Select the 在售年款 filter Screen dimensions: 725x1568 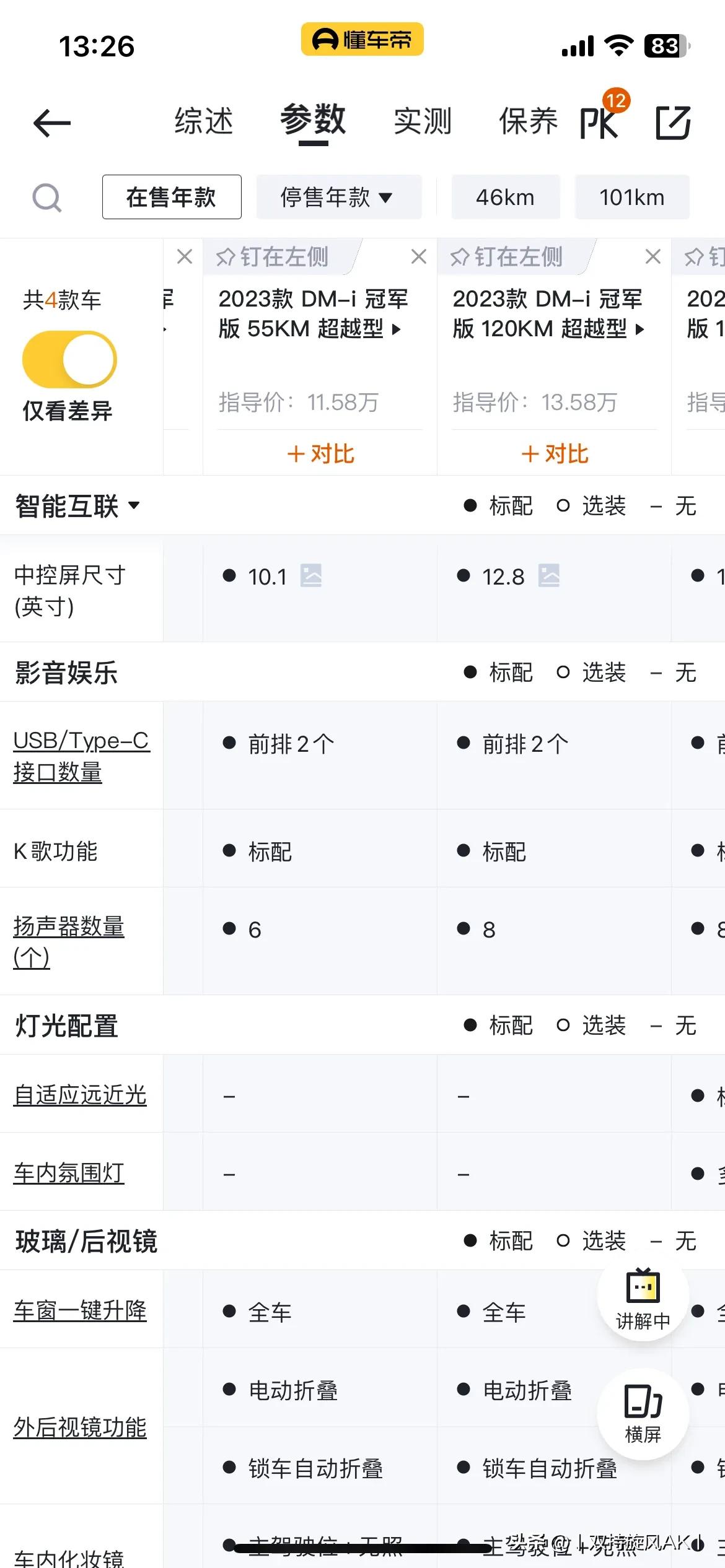click(x=172, y=197)
